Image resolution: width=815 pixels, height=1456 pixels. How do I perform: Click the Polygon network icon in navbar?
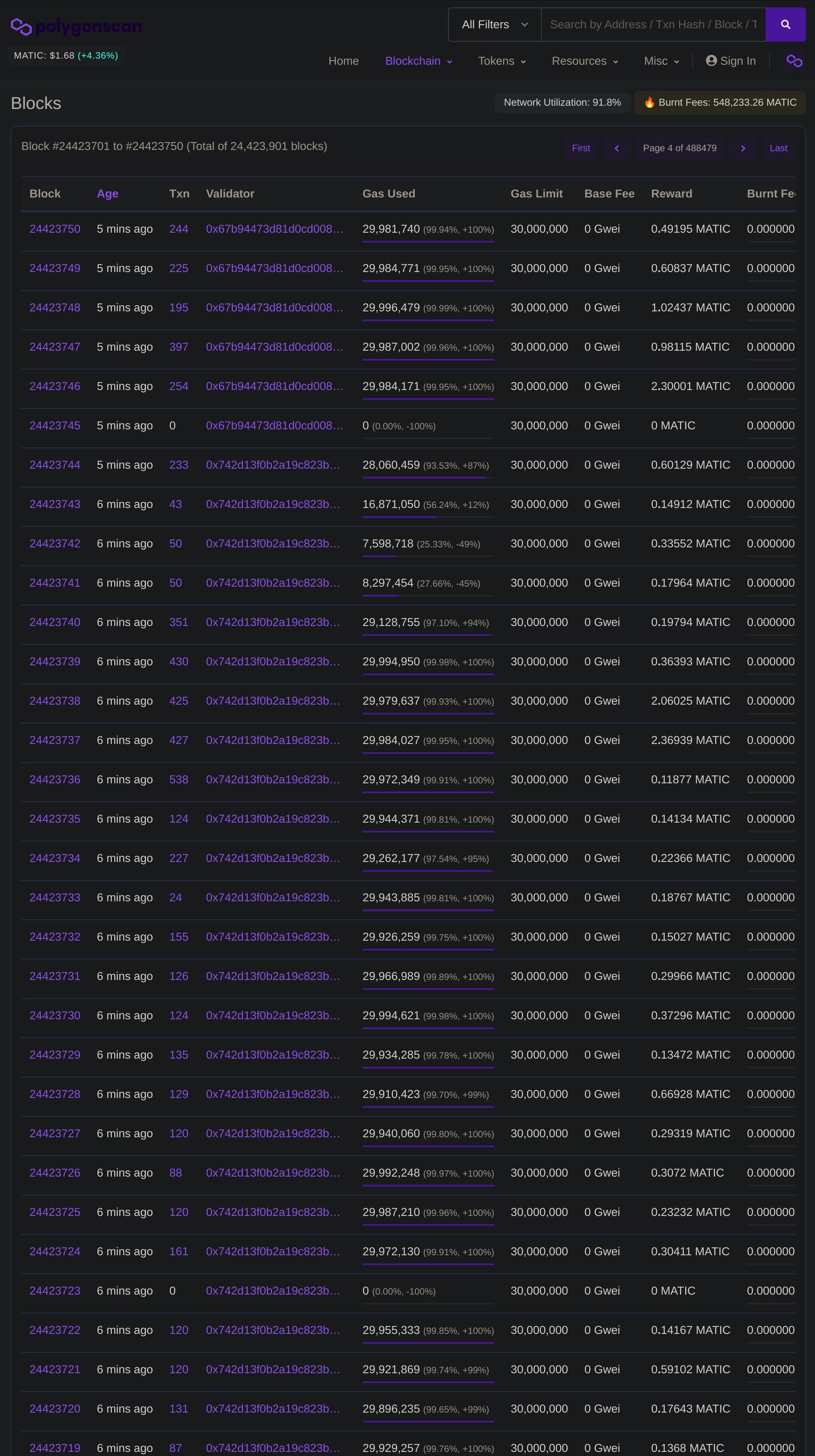pyautogui.click(x=794, y=60)
